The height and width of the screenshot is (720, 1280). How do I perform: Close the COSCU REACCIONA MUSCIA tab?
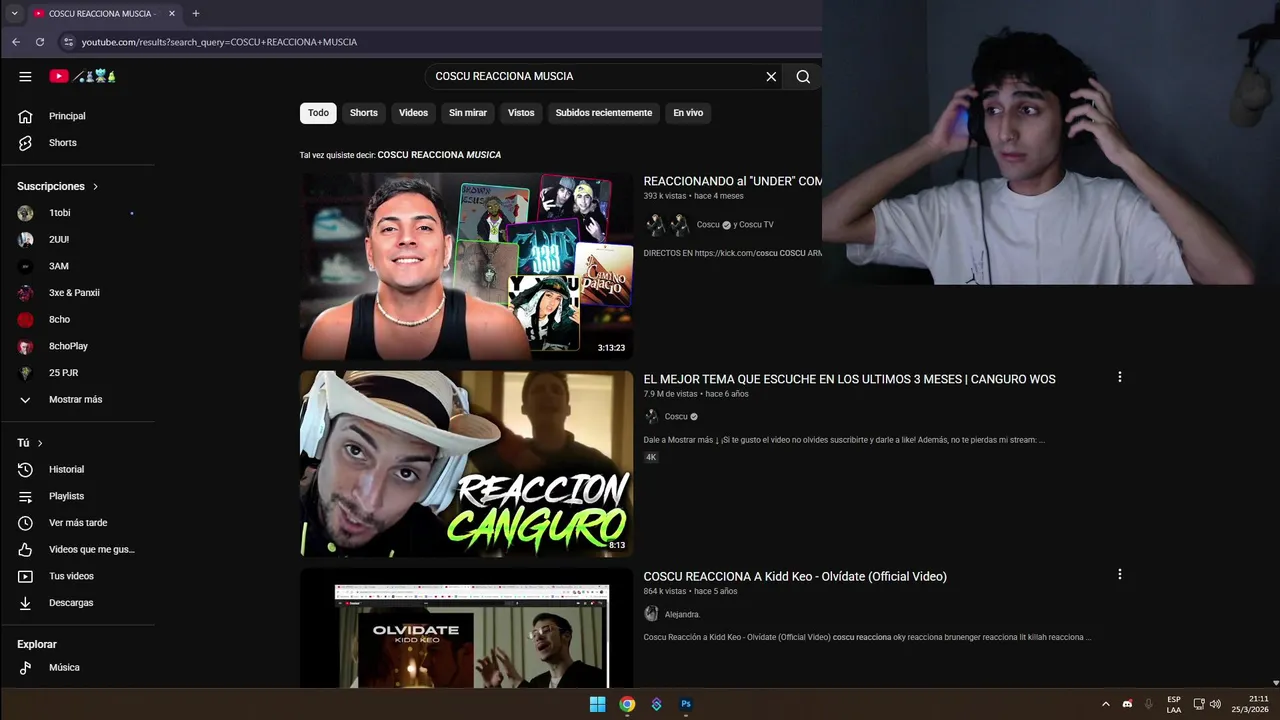tap(172, 13)
